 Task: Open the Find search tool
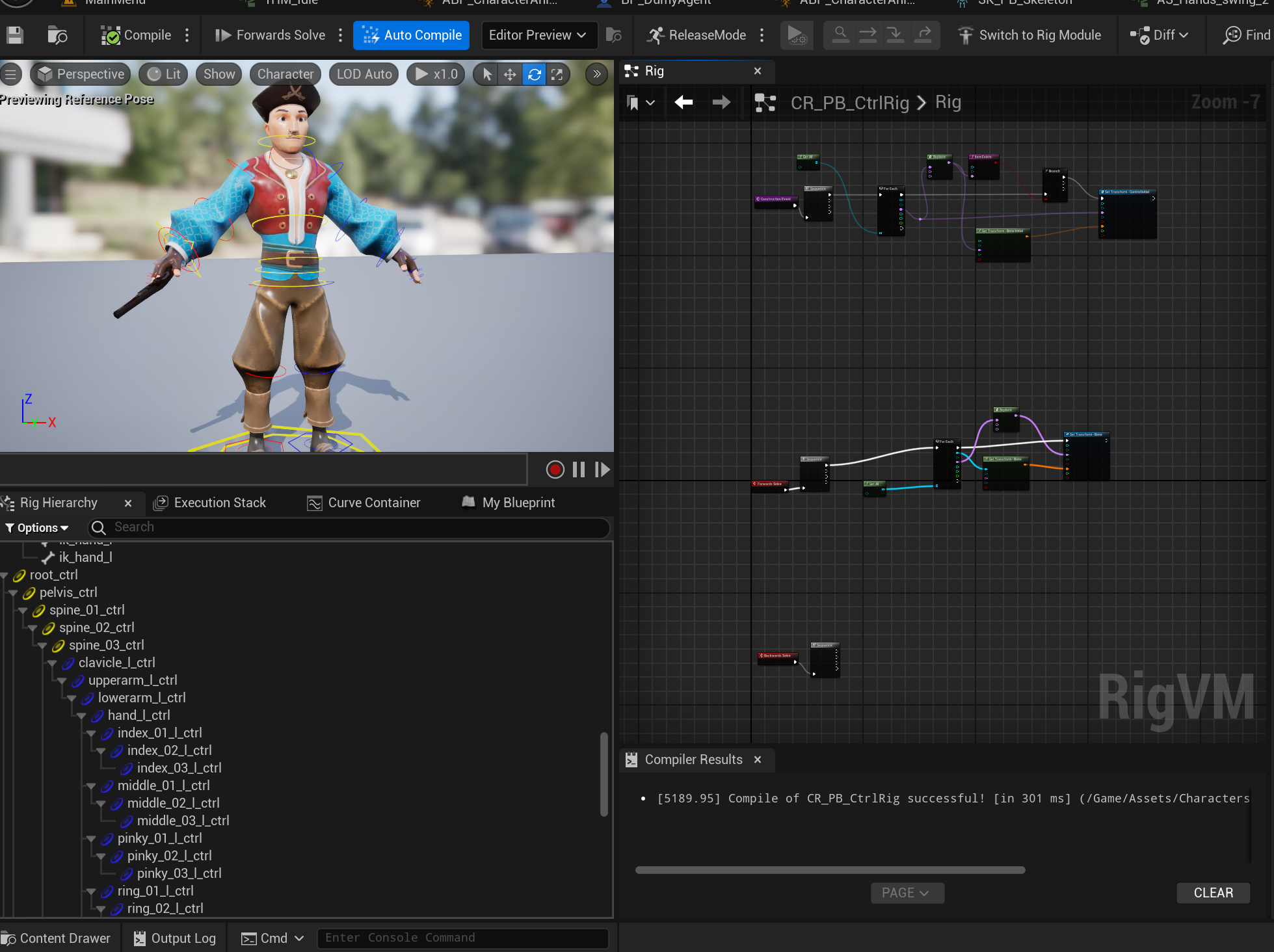coord(1246,35)
